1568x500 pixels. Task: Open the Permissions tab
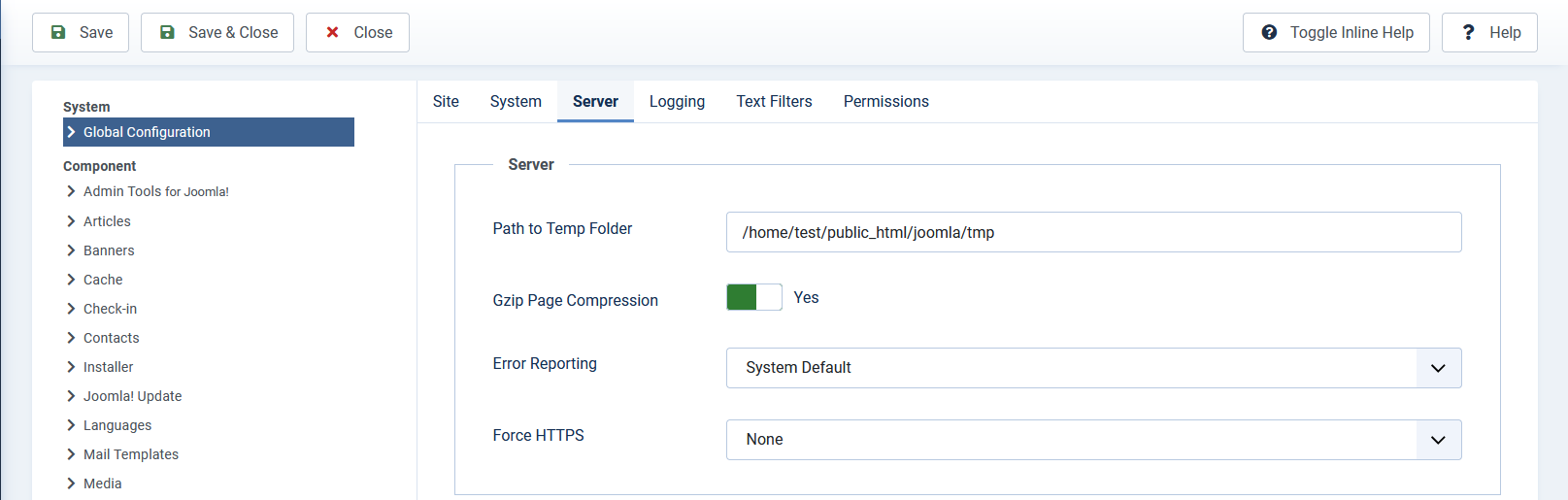885,101
